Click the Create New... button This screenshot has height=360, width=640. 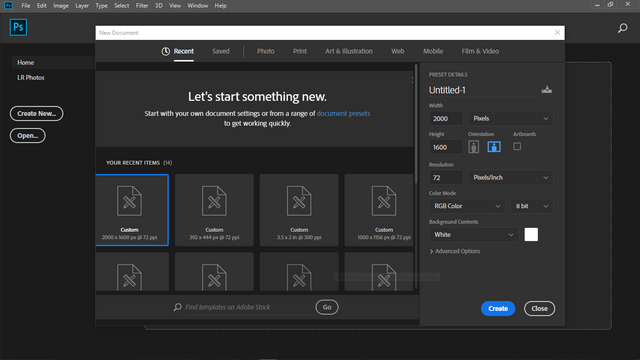[x=36, y=113]
